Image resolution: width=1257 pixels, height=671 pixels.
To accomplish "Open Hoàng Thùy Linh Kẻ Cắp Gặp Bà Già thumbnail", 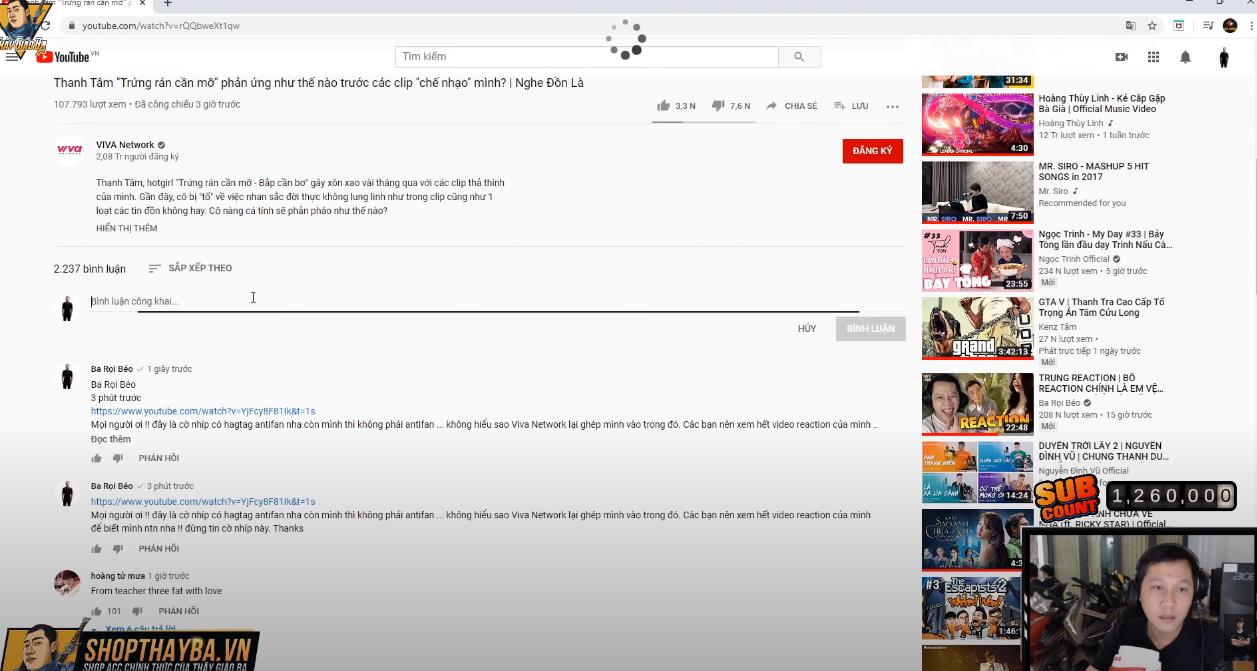I will (977, 124).
